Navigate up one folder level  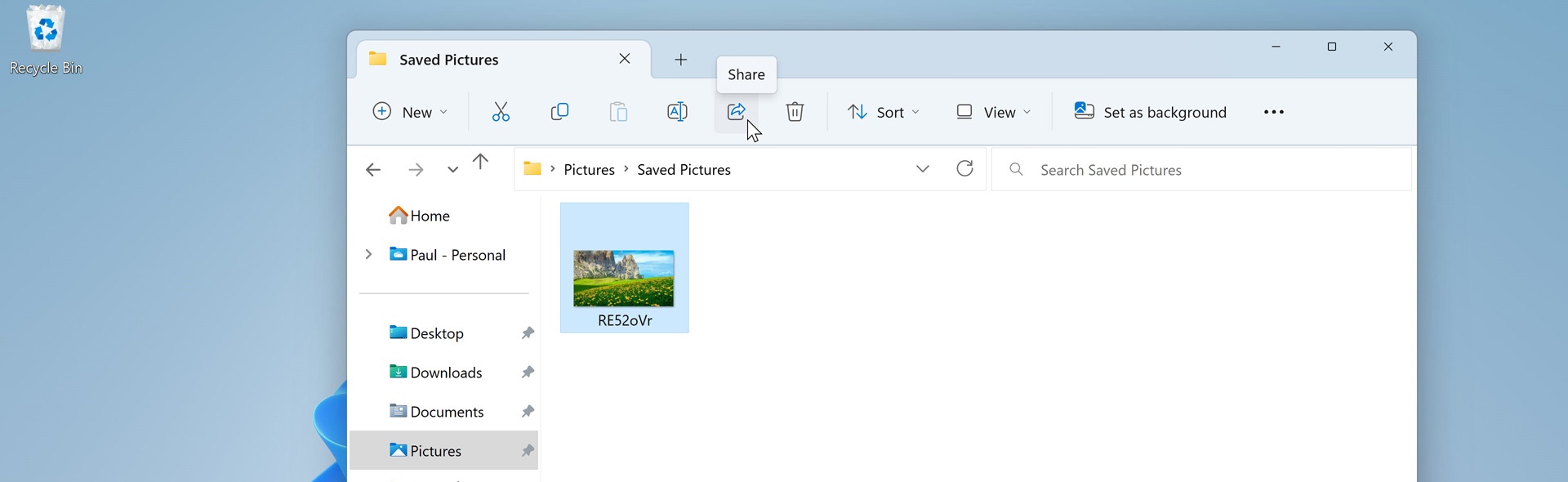[x=480, y=162]
